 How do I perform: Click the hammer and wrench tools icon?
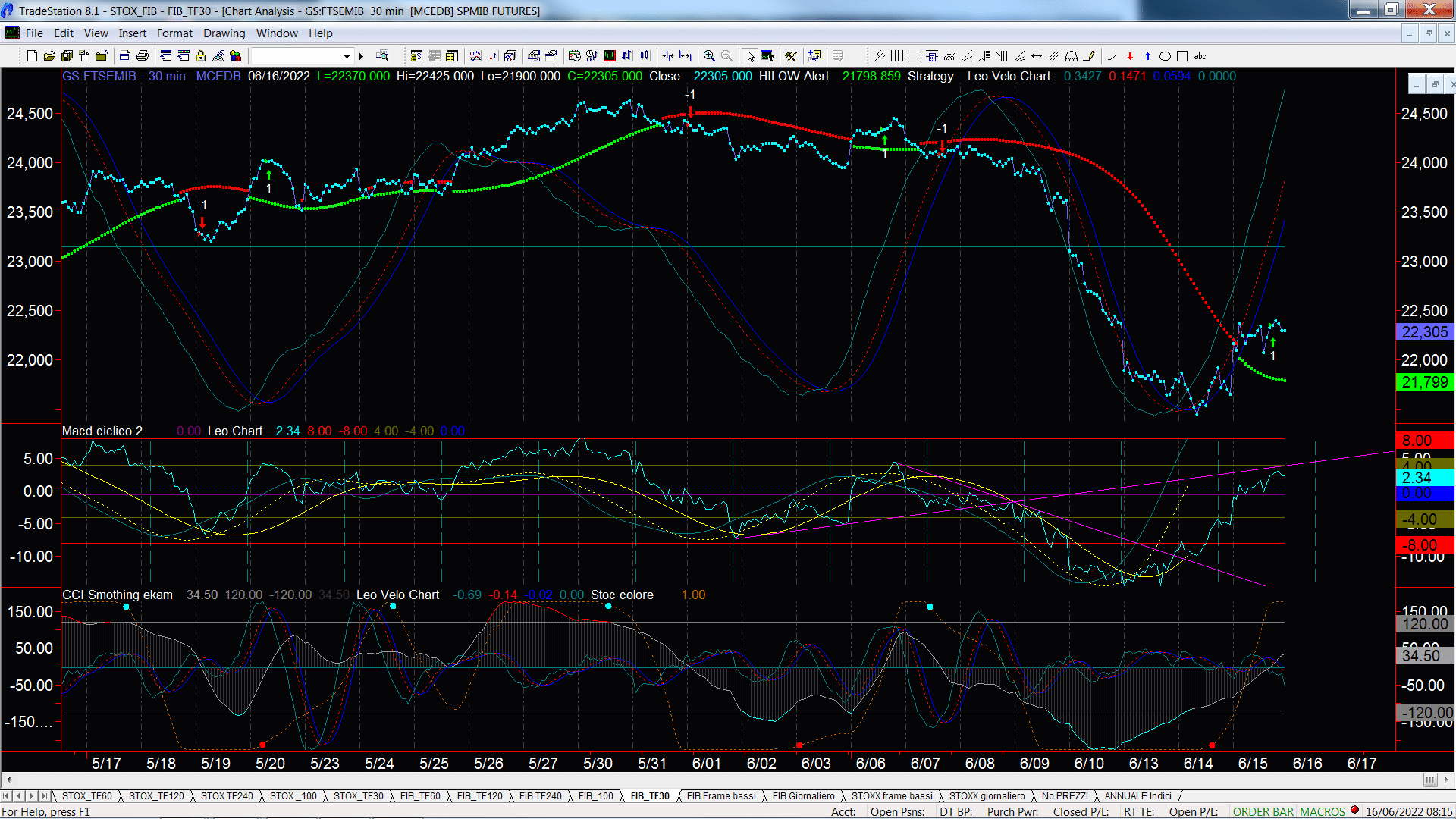pos(791,56)
